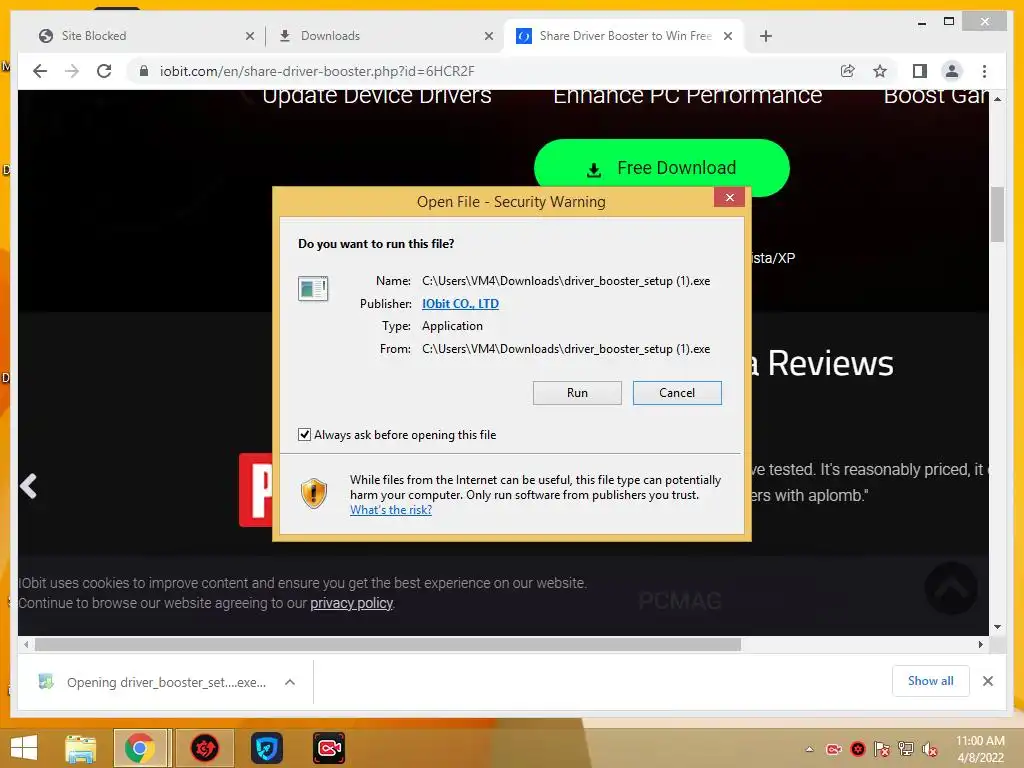Click the horizontal scrollbar right arrow
Screen dimensions: 1024x768
(x=980, y=645)
